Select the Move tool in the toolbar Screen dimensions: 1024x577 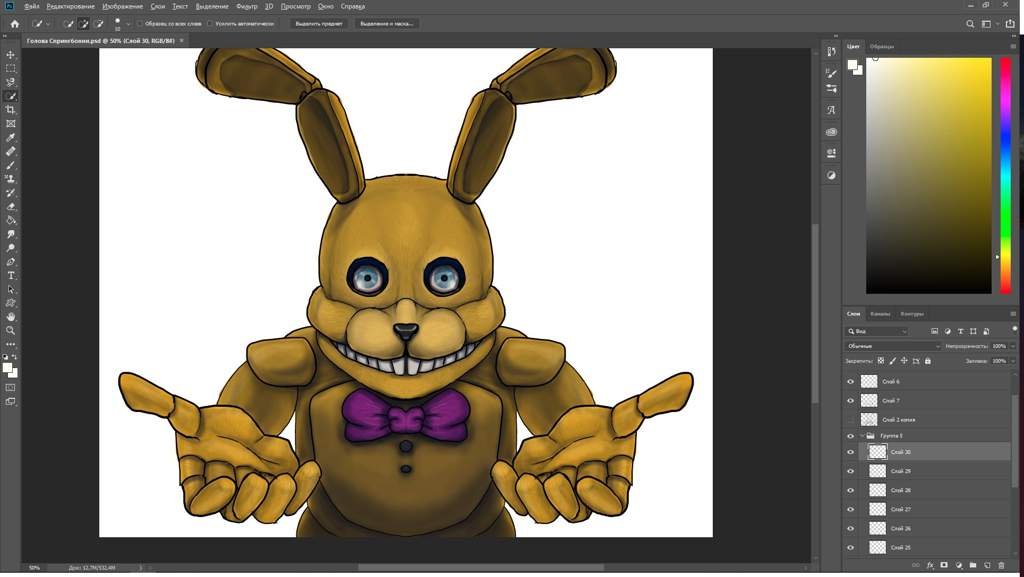10,55
